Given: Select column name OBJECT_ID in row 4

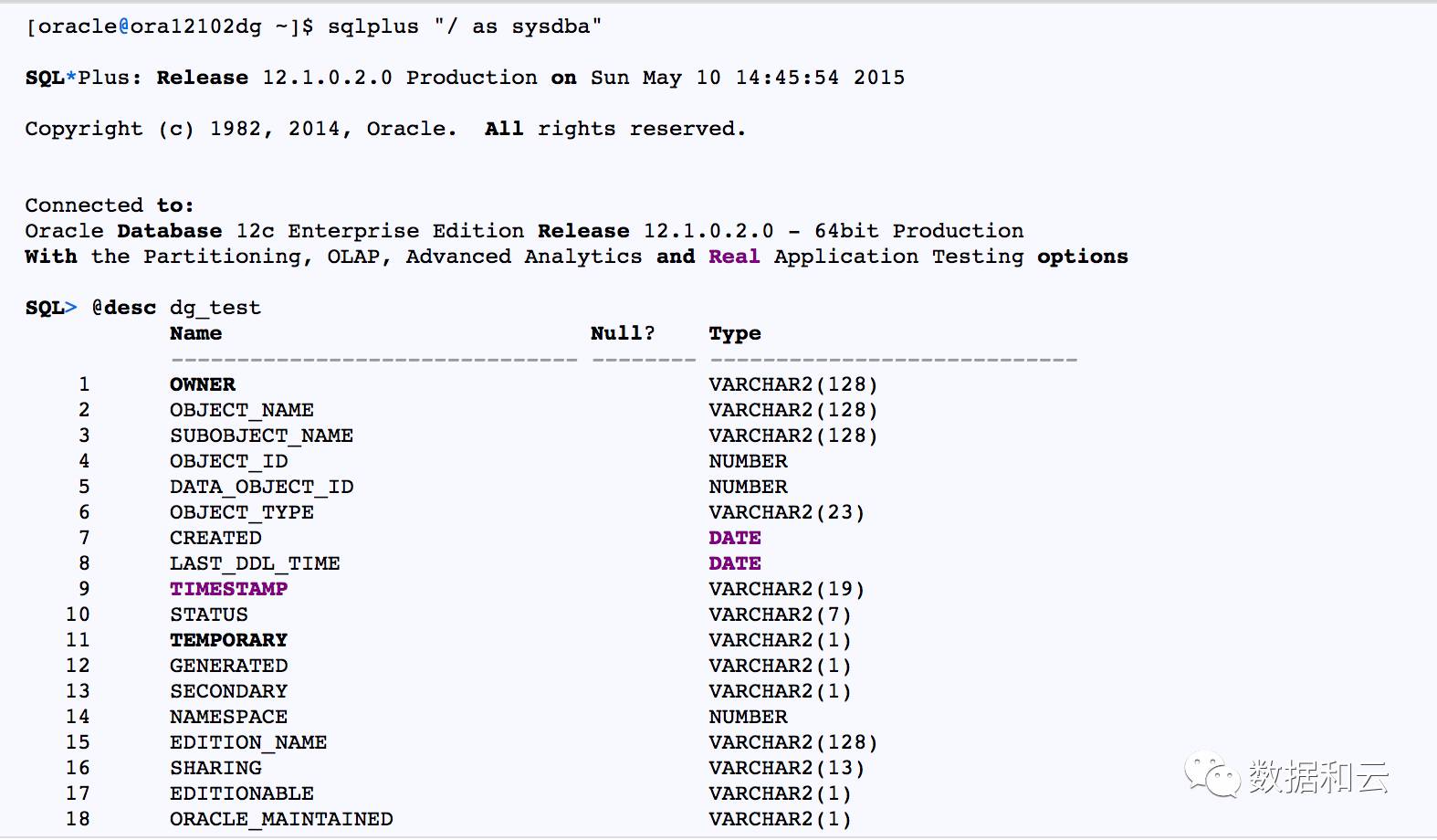Looking at the screenshot, I should coord(229,461).
